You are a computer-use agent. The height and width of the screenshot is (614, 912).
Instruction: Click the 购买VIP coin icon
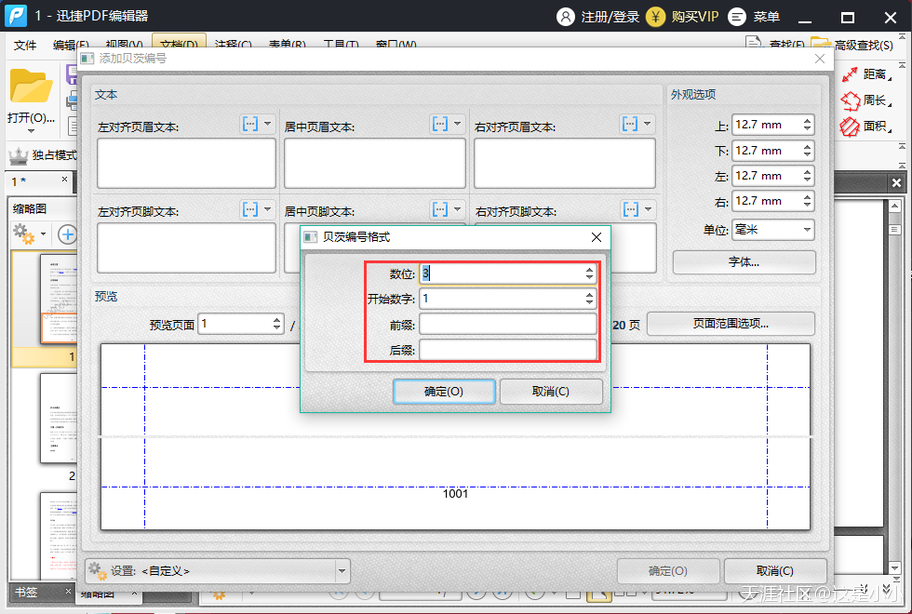point(656,16)
